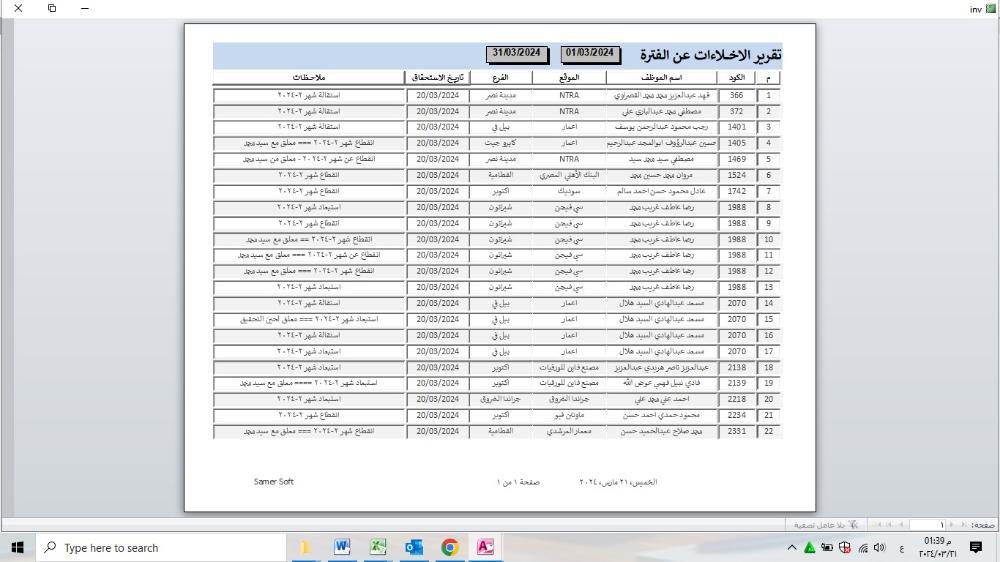
Task: Restore down the report window
Action: (52, 8)
